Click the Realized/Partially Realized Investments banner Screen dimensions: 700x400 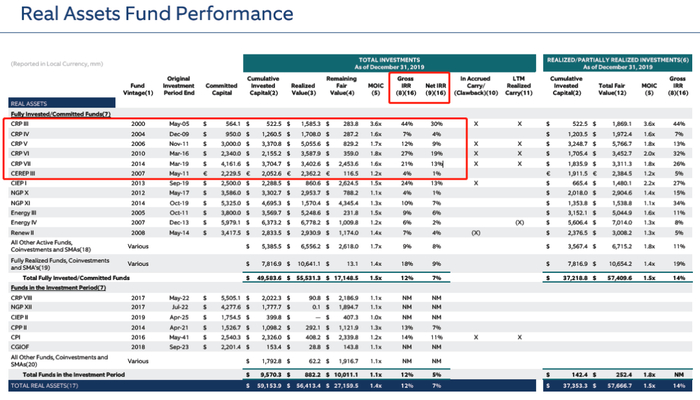[x=617, y=63]
